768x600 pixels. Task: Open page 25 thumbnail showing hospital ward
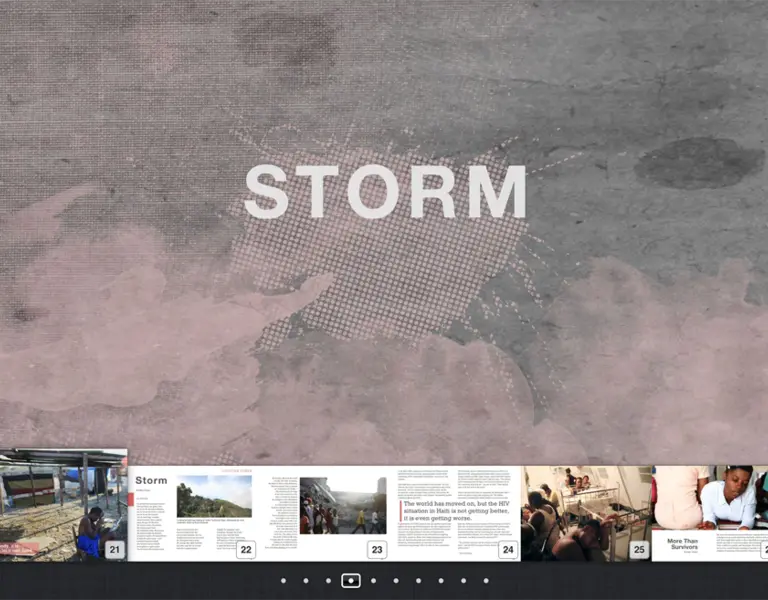pos(586,513)
